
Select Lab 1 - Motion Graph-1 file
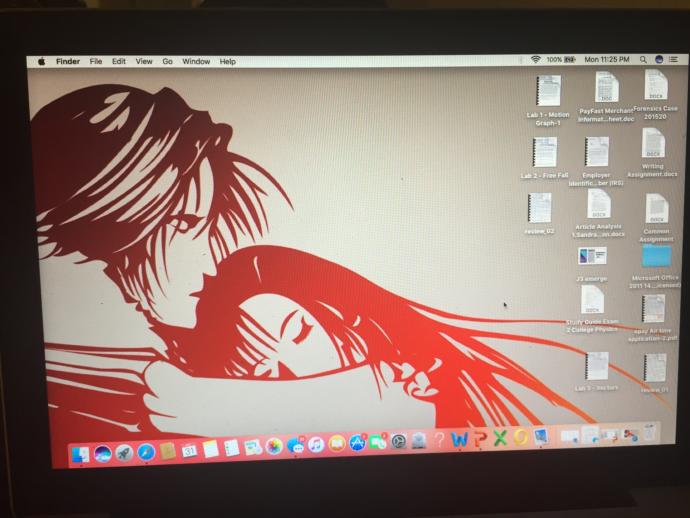pyautogui.click(x=548, y=101)
